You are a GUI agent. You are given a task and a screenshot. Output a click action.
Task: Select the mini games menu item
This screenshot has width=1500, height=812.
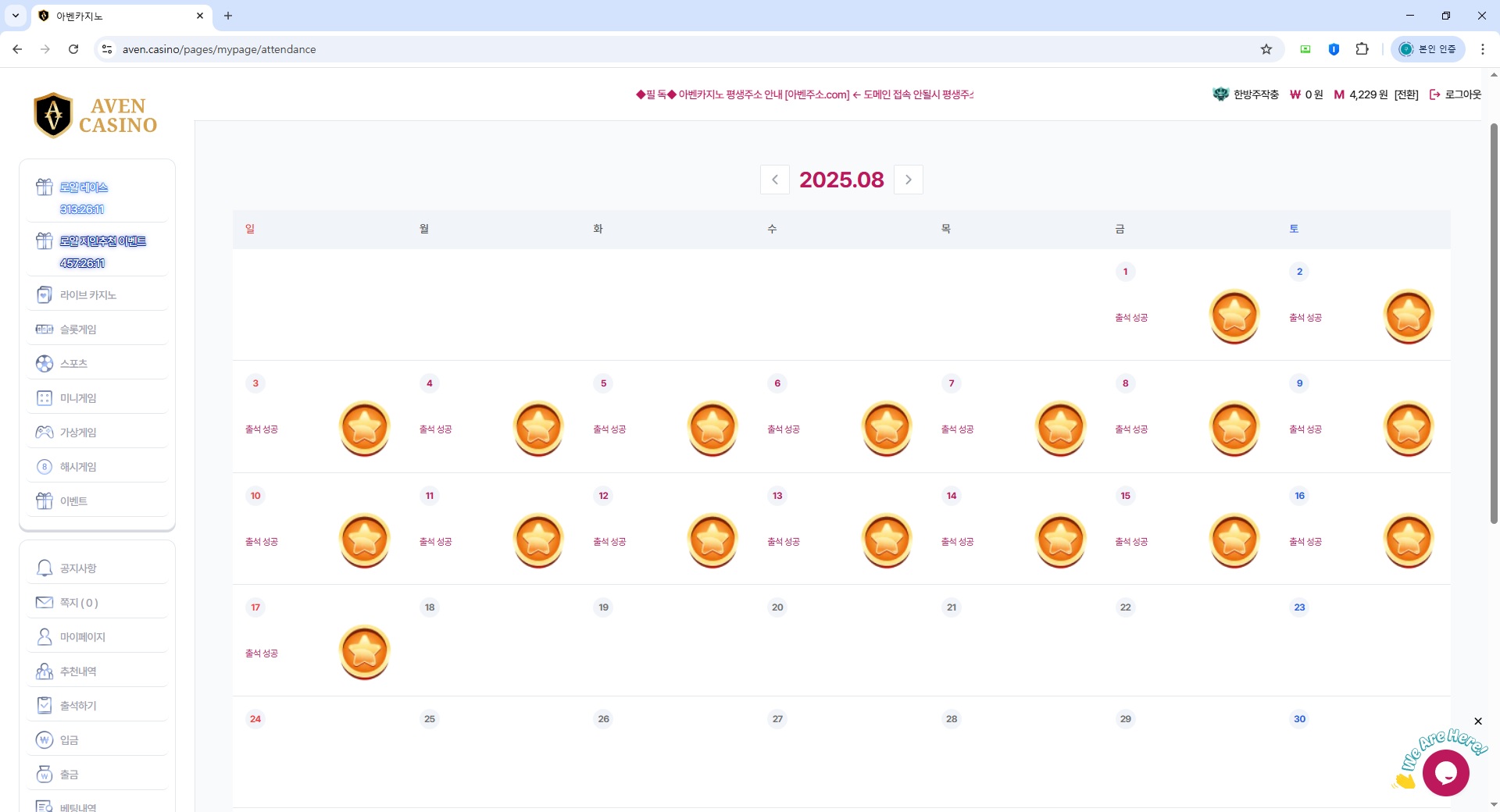tap(78, 398)
